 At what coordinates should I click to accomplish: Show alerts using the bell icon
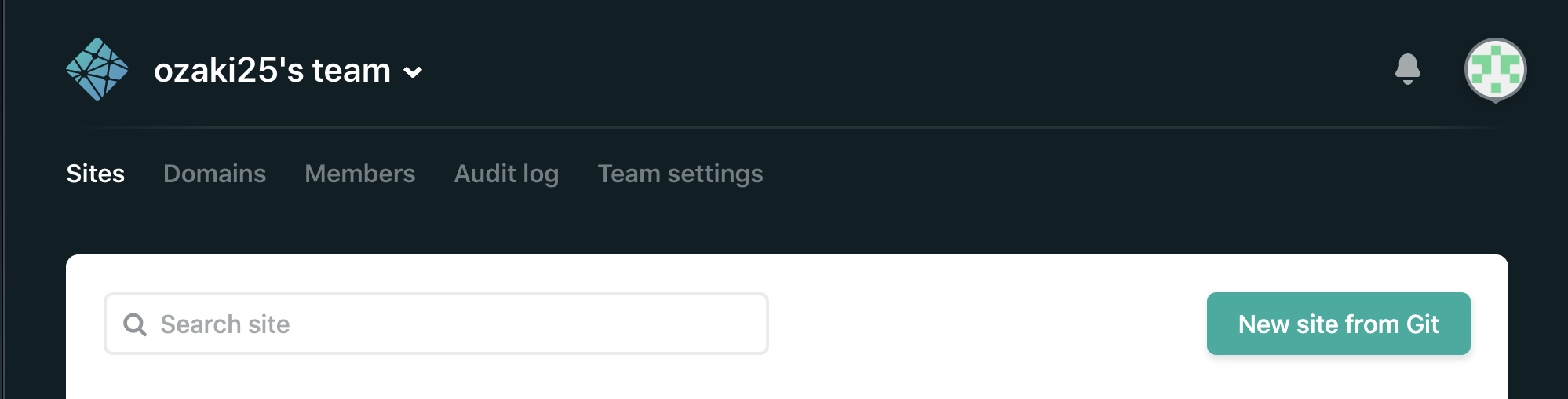tap(1408, 69)
